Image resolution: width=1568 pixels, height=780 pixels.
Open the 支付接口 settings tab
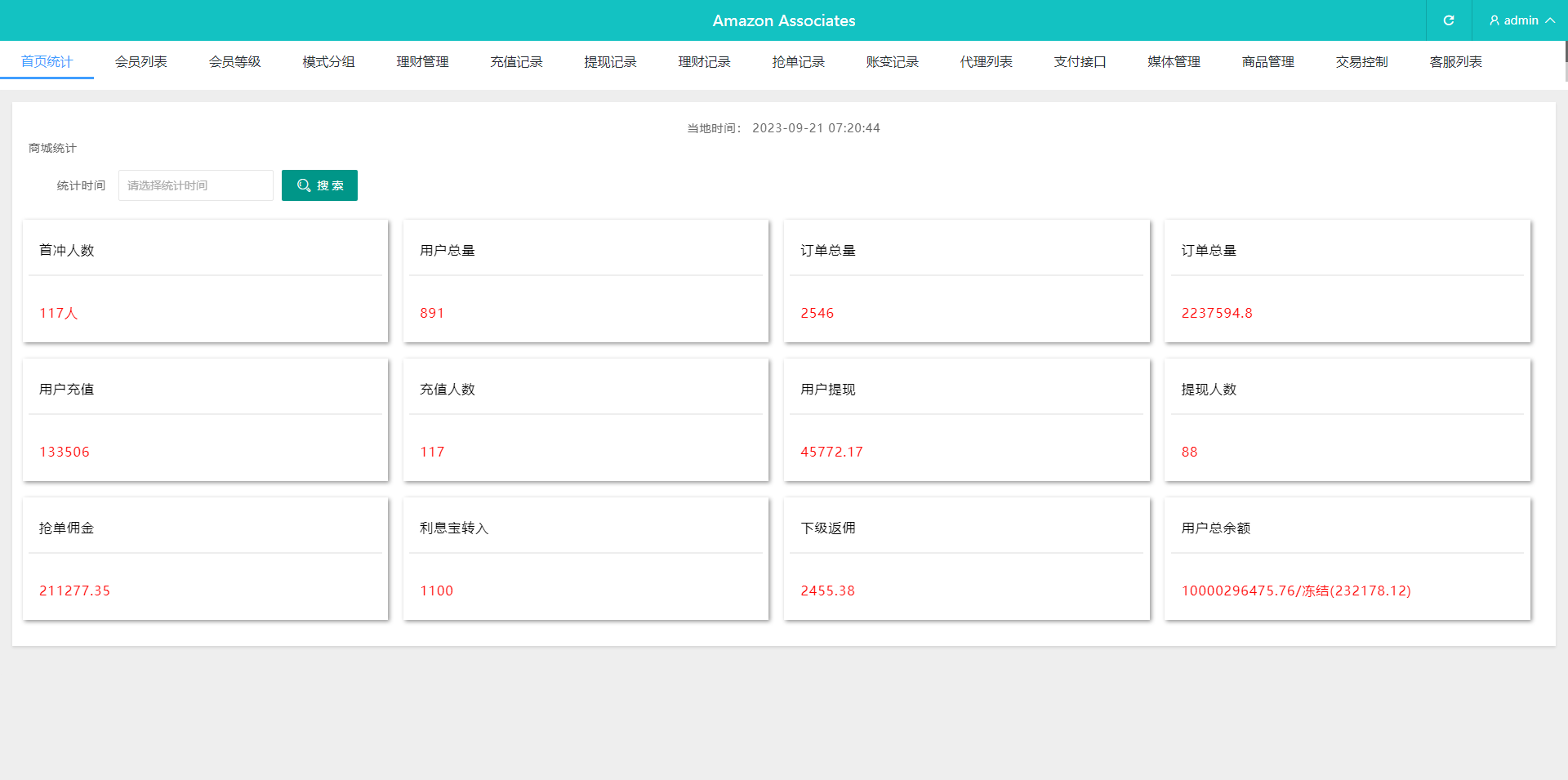point(1080,61)
